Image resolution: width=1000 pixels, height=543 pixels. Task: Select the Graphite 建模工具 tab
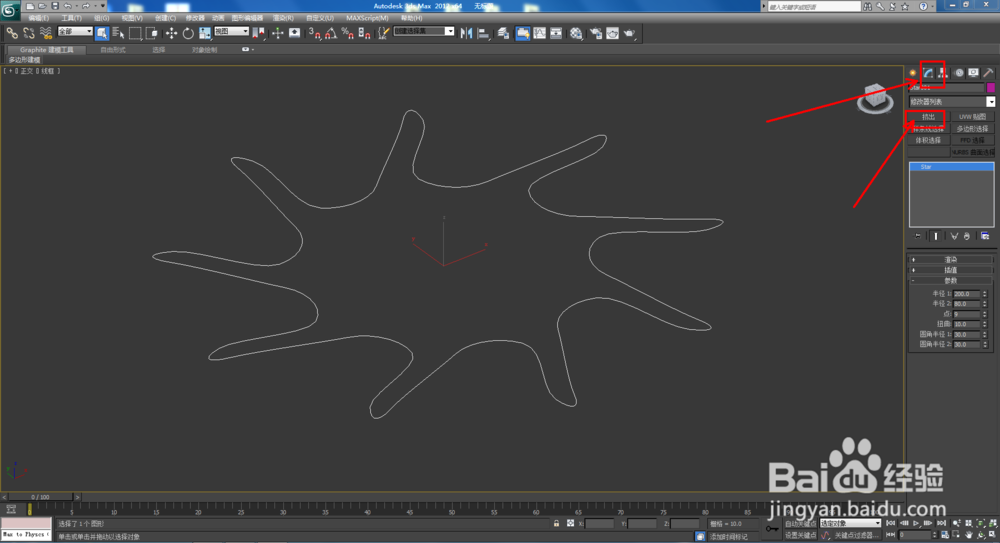(47, 50)
